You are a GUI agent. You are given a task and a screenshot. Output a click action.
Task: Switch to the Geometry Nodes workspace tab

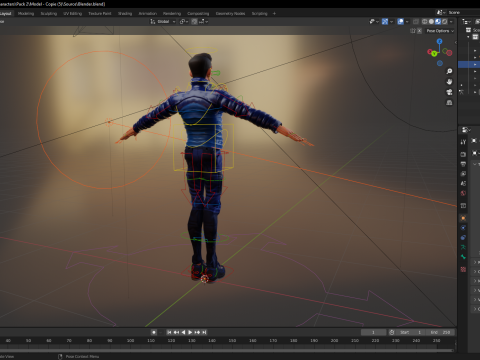point(230,13)
